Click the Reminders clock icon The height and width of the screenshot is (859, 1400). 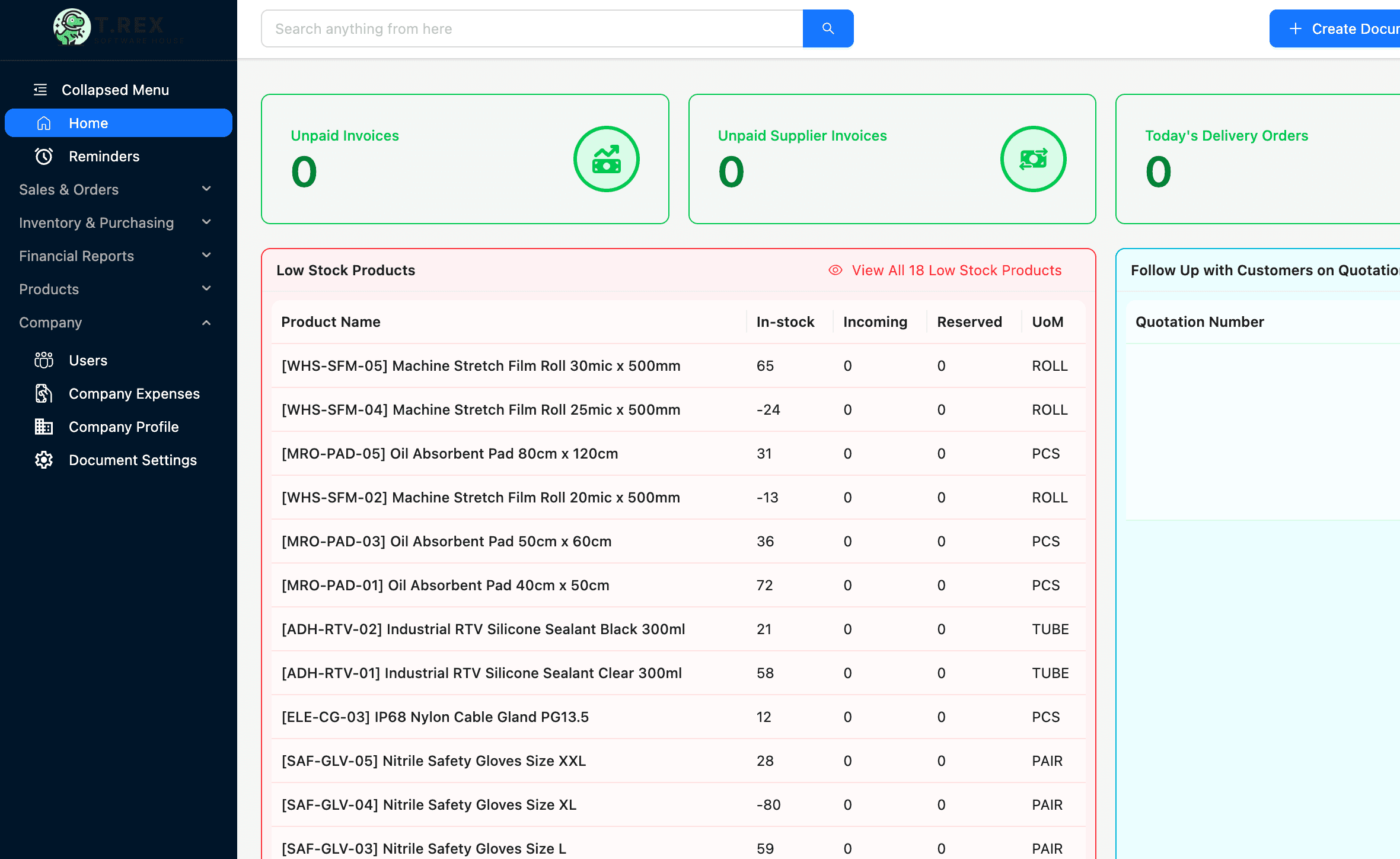pos(43,156)
